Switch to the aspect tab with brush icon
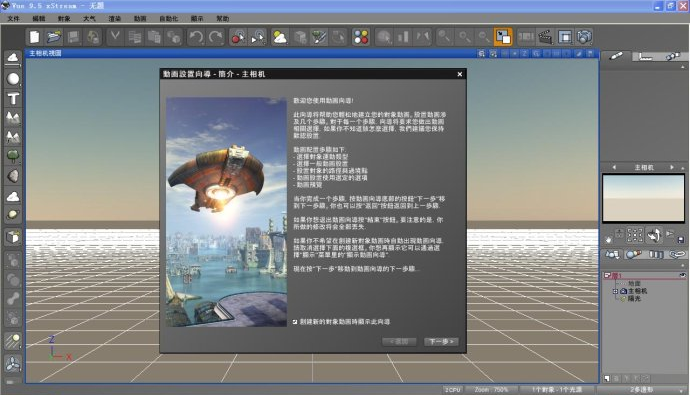The width and height of the screenshot is (690, 395). [616, 56]
